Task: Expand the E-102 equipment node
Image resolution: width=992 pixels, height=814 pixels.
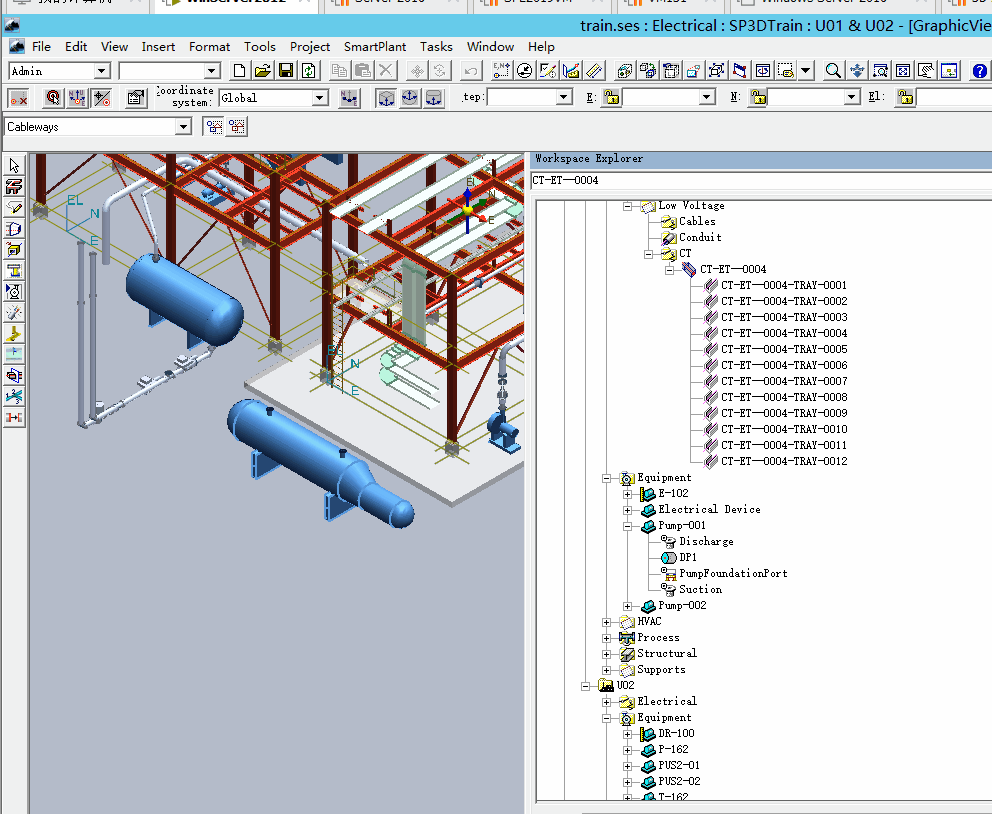Action: pyautogui.click(x=628, y=494)
